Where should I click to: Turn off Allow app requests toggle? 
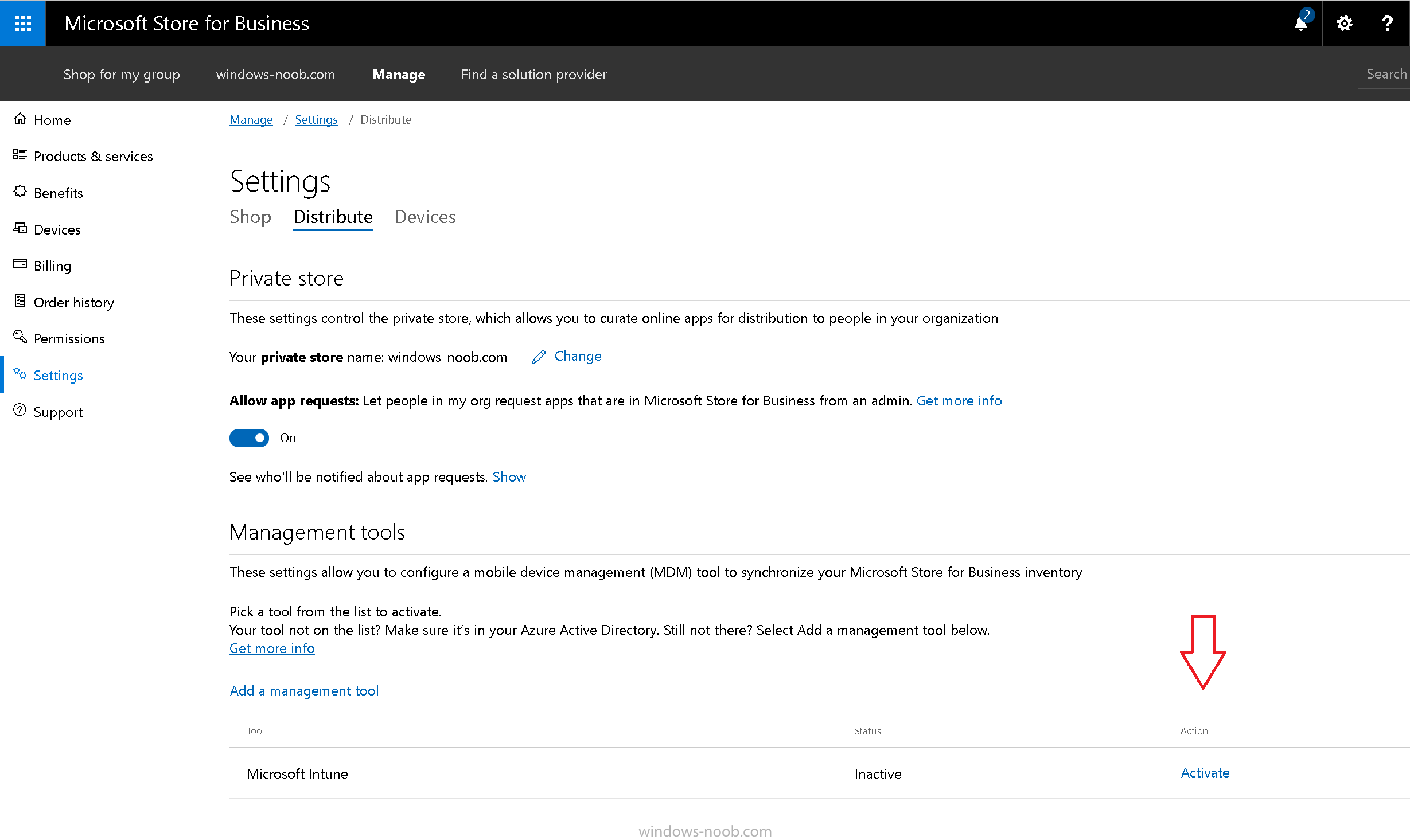coord(249,438)
